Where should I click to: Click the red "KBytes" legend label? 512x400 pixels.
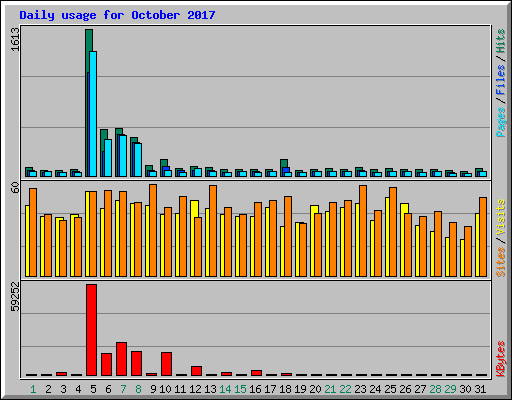pos(501,359)
